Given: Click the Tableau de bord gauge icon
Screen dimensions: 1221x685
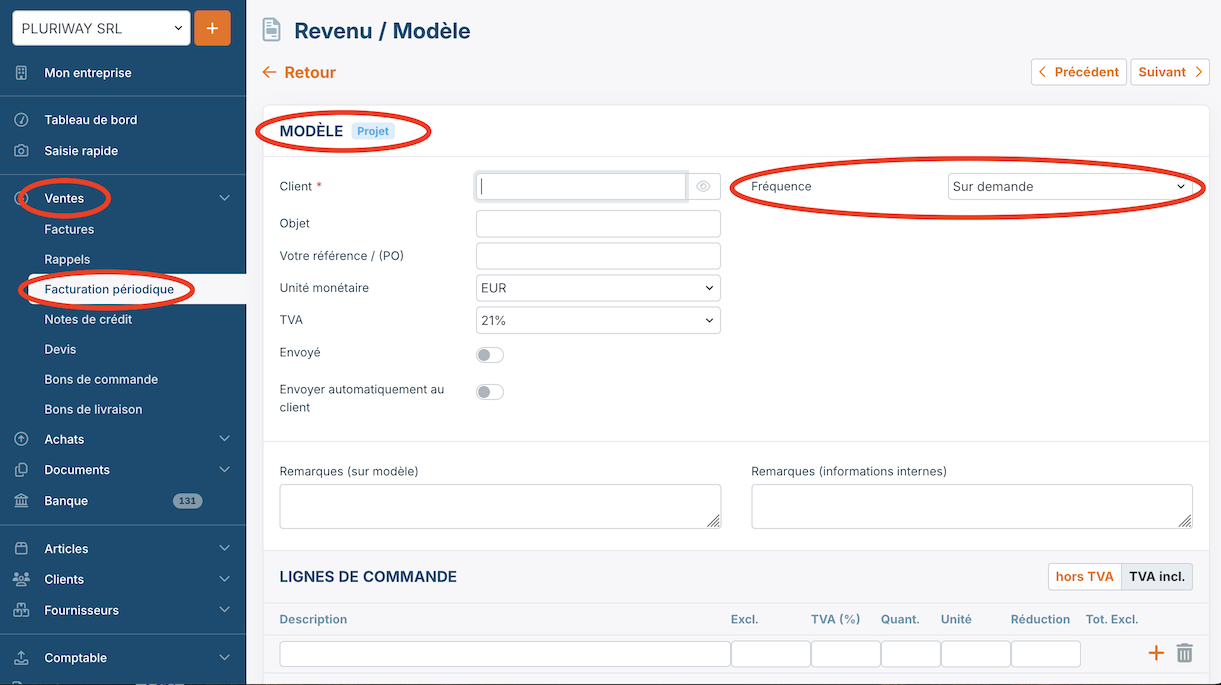Looking at the screenshot, I should [x=21, y=120].
